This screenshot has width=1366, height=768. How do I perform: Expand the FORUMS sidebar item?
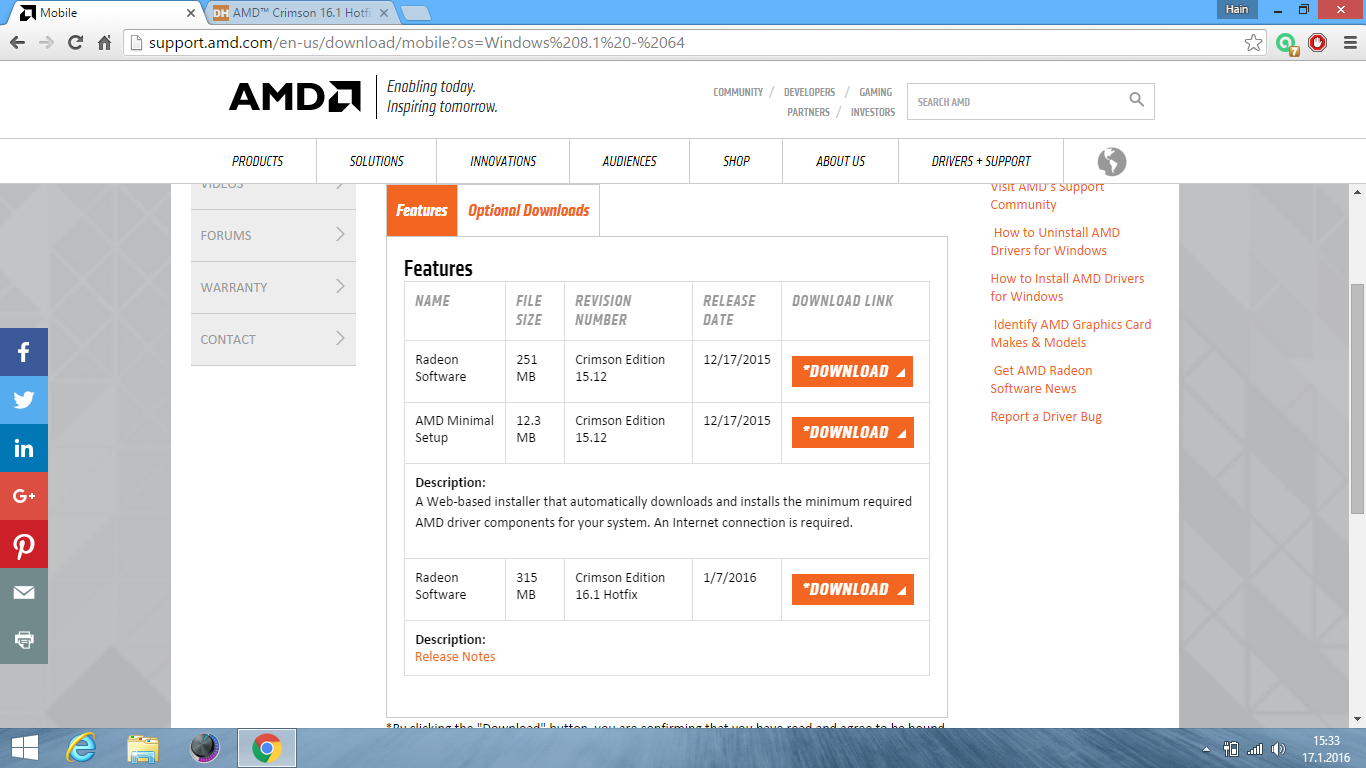(x=273, y=235)
